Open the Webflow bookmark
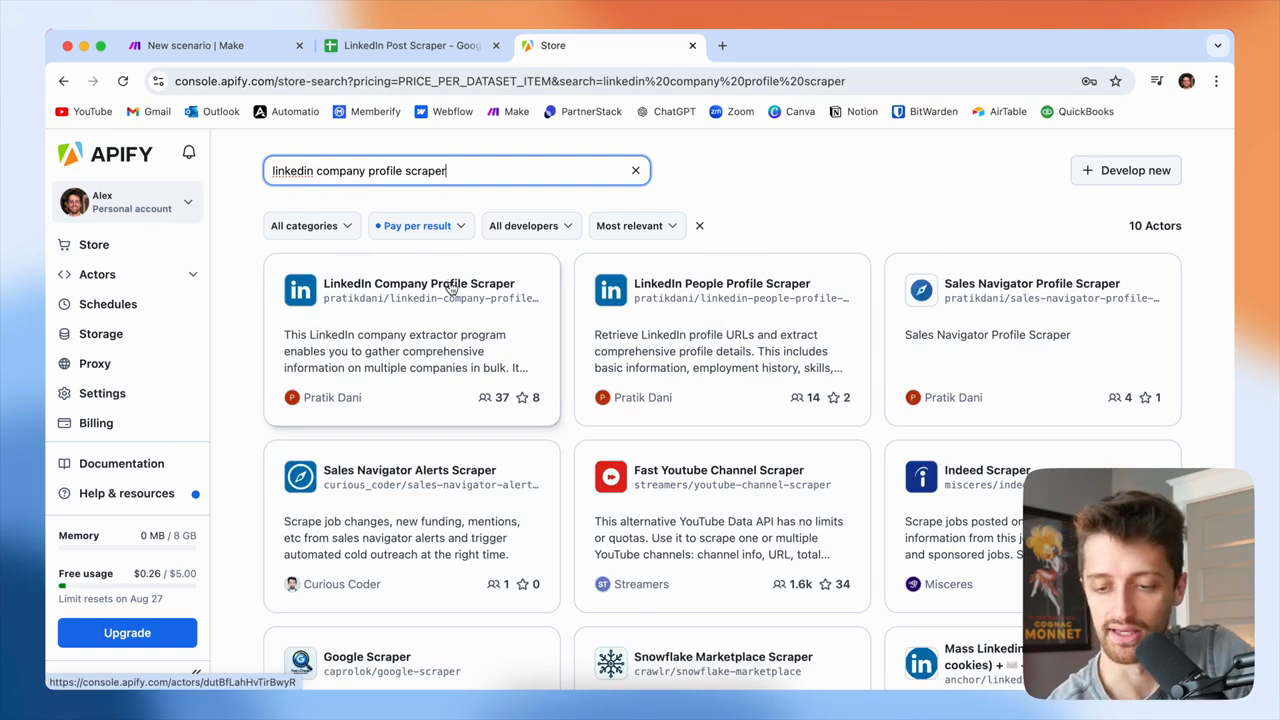Viewport: 1280px width, 720px height. point(443,112)
